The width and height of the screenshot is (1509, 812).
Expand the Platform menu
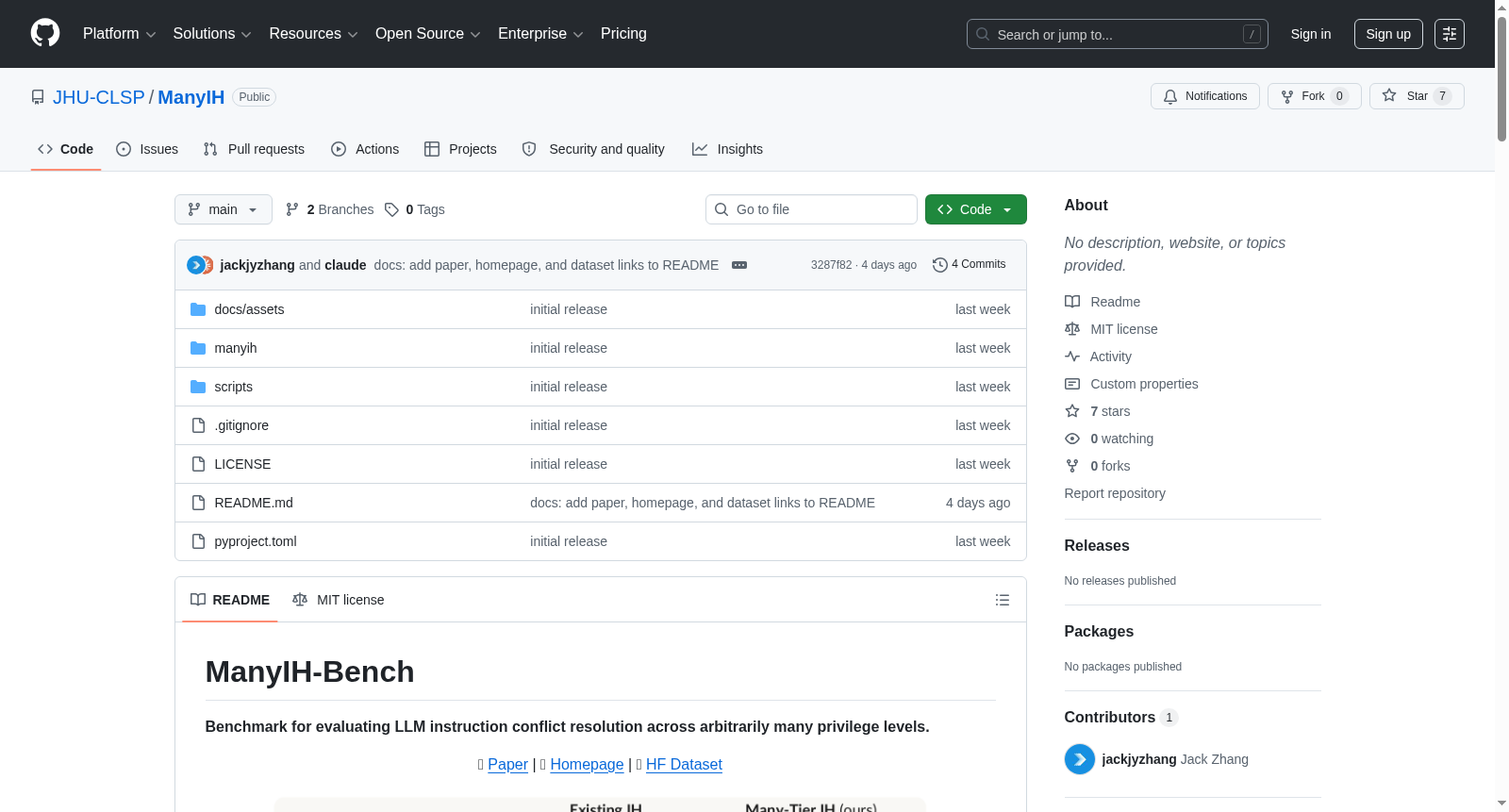tap(120, 34)
